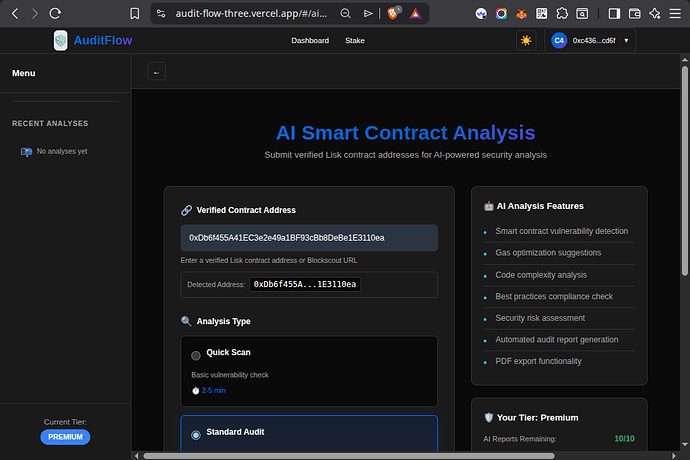690x460 pixels.
Task: Click the AuditFlow shield logo icon
Action: [62, 40]
